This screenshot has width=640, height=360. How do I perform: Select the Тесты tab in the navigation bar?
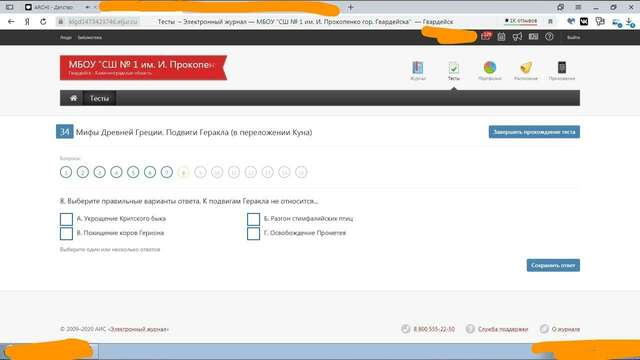click(x=99, y=98)
